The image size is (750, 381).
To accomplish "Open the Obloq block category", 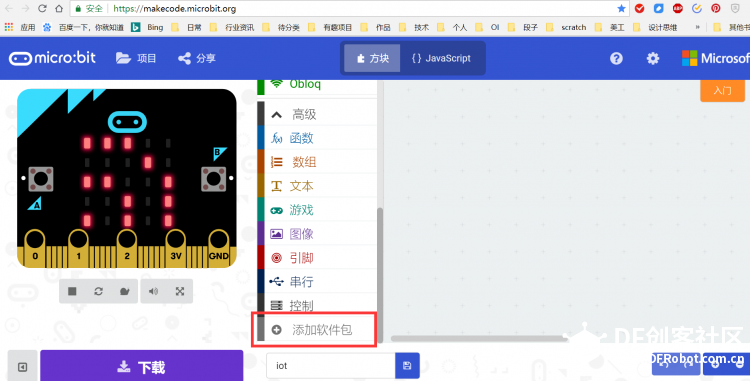I will tap(317, 85).
